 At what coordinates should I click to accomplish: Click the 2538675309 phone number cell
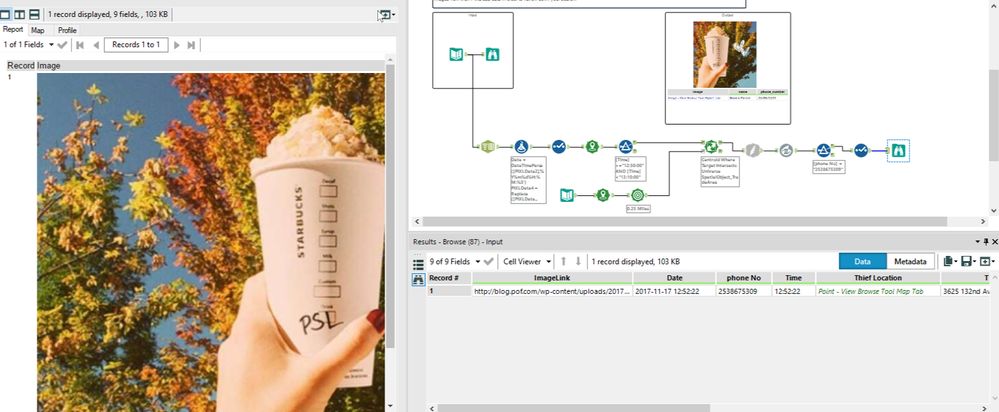[744, 291]
